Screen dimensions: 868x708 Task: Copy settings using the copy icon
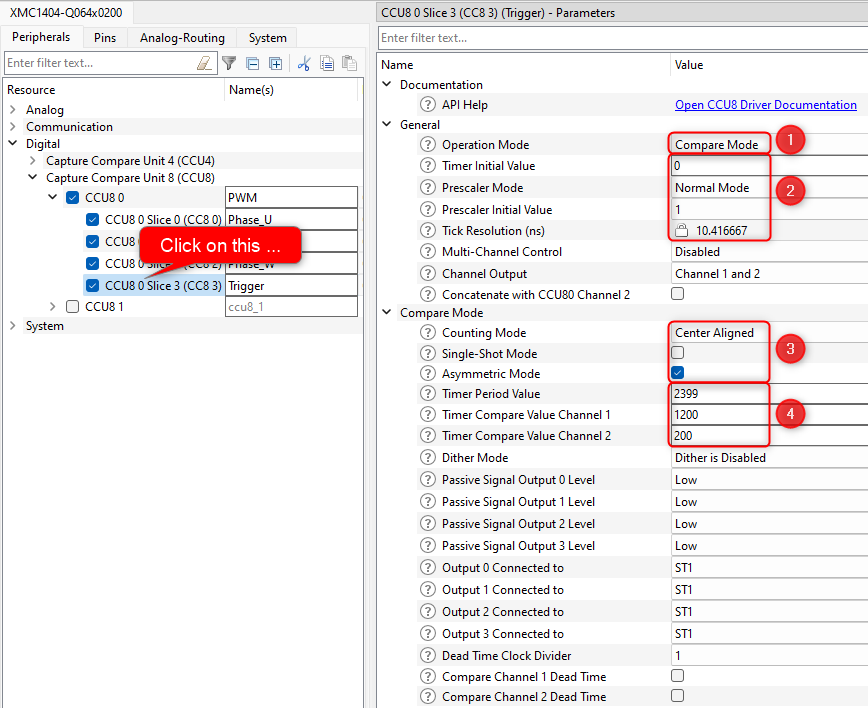point(326,63)
